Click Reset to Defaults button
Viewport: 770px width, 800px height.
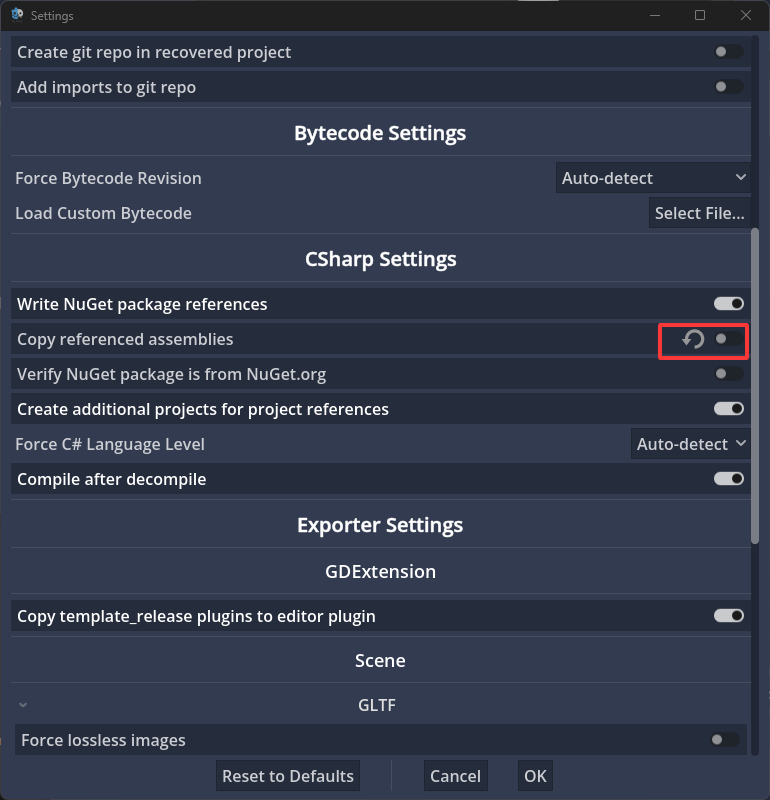pyautogui.click(x=288, y=776)
